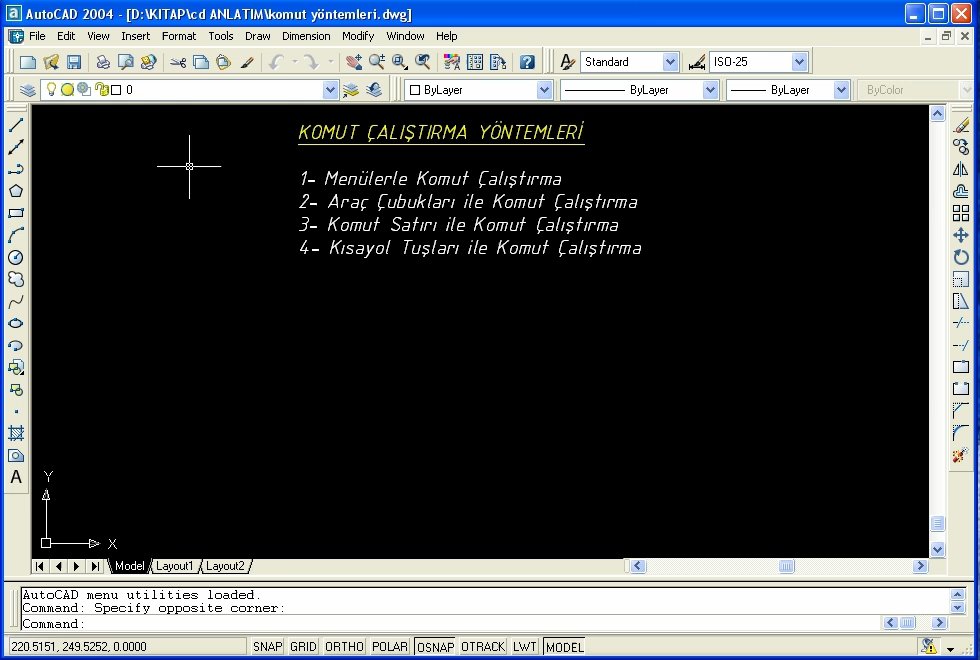
Task: Toggle GRID display in status bar
Action: coord(303,646)
